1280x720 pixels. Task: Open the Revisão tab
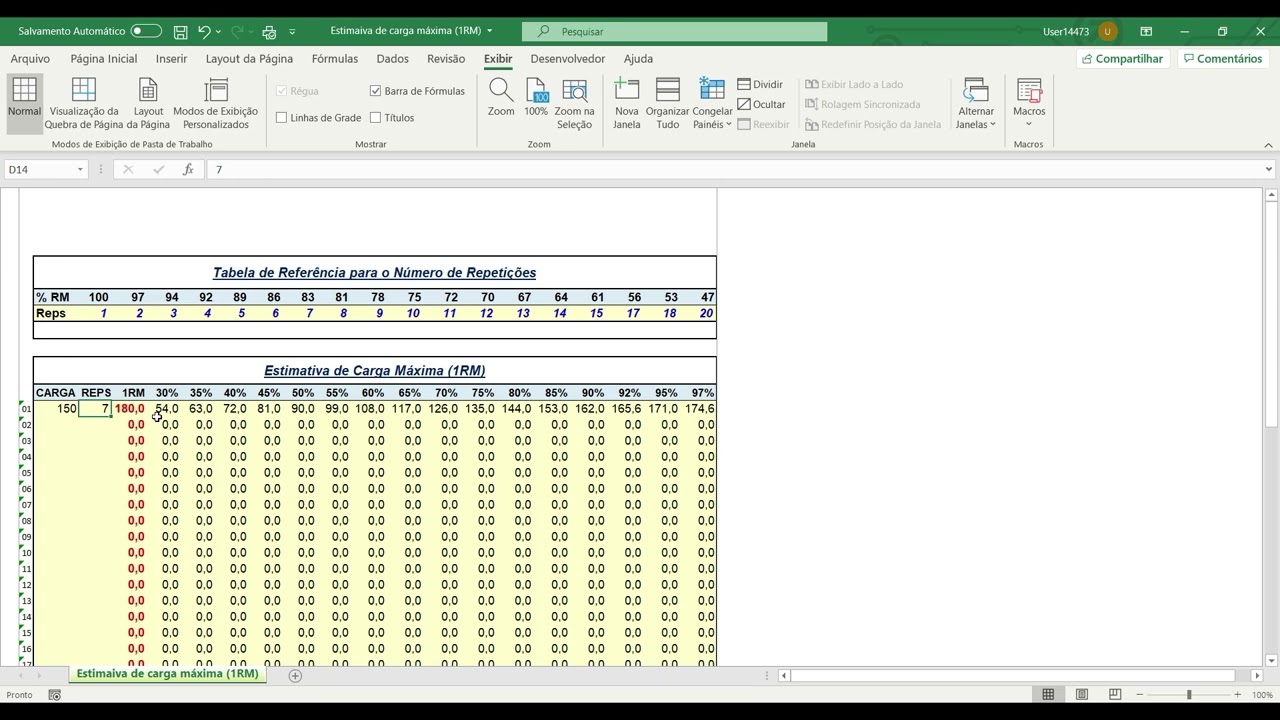click(x=446, y=59)
